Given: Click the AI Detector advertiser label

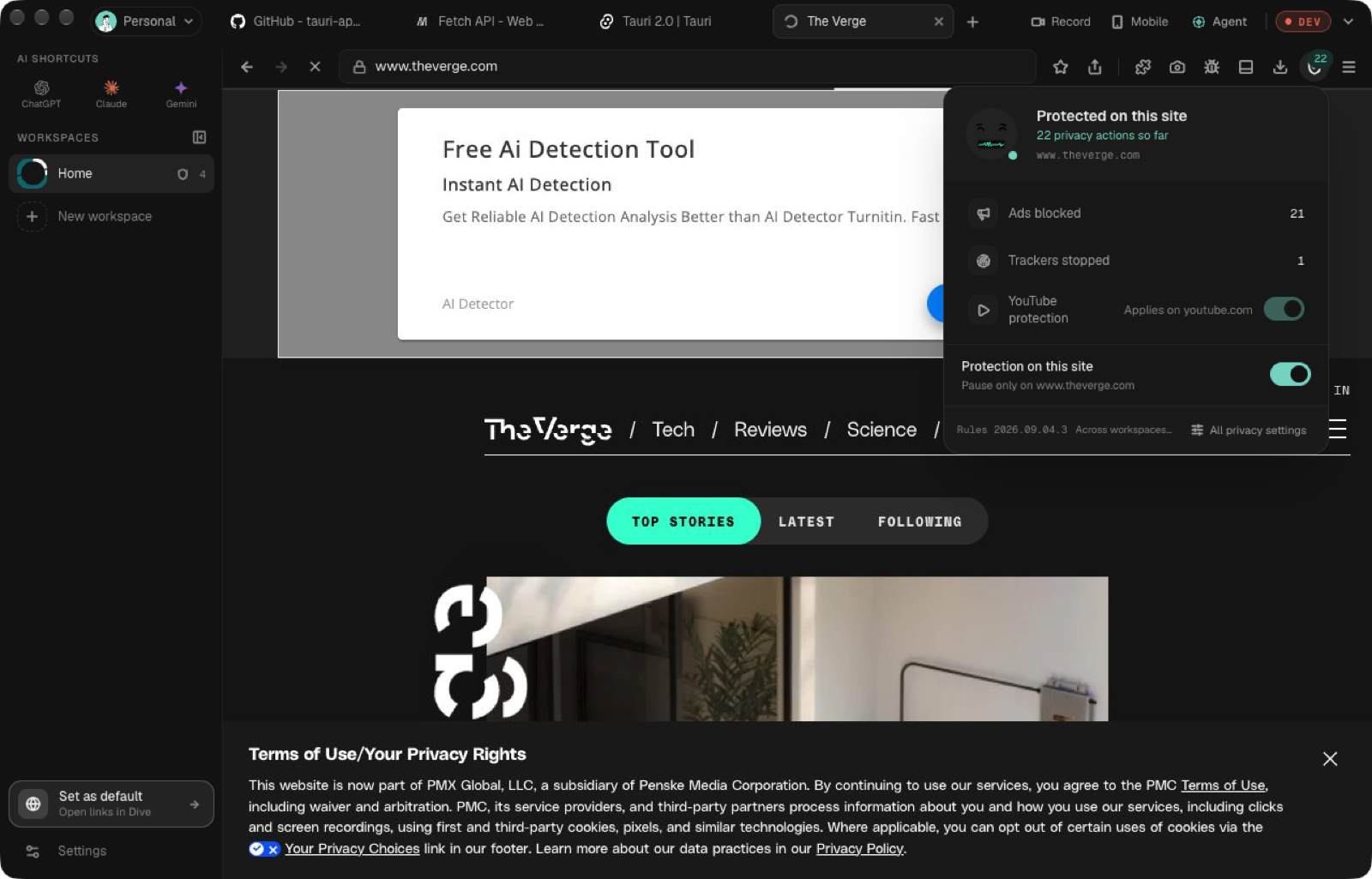Looking at the screenshot, I should pos(478,304).
